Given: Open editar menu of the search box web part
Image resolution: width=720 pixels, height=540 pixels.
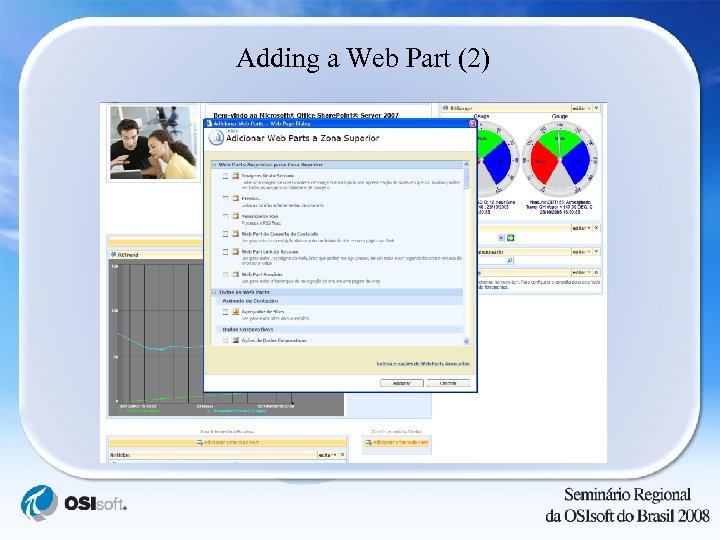Looking at the screenshot, I should tap(581, 252).
